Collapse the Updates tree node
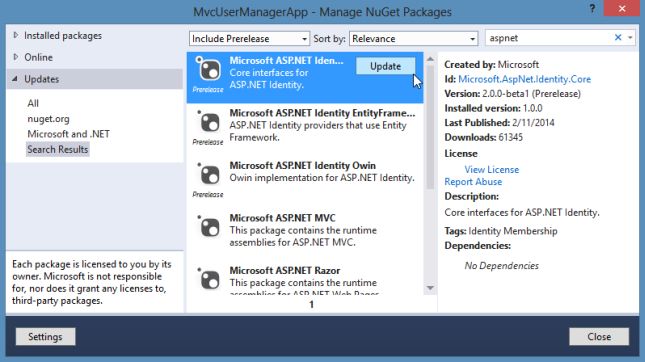645x362 pixels. tap(15, 79)
